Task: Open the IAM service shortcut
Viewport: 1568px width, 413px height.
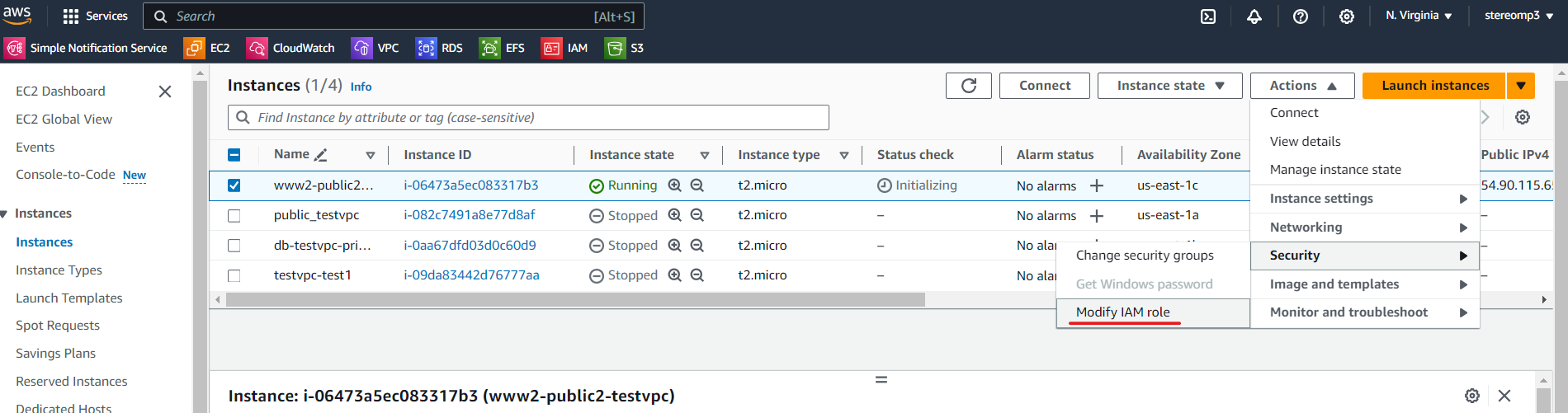Action: pyautogui.click(x=564, y=48)
